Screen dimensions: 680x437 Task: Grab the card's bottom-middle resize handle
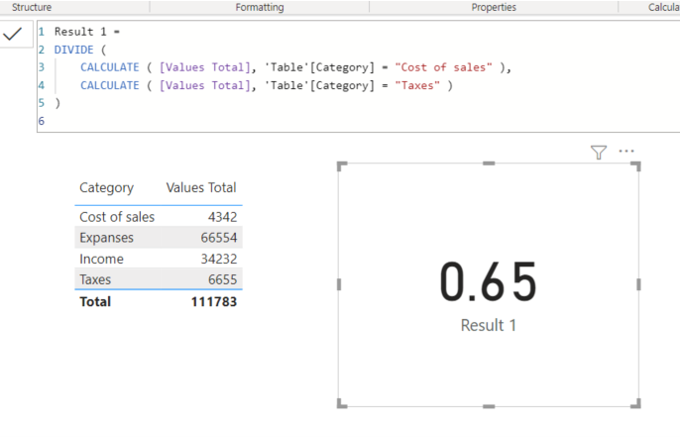489,406
